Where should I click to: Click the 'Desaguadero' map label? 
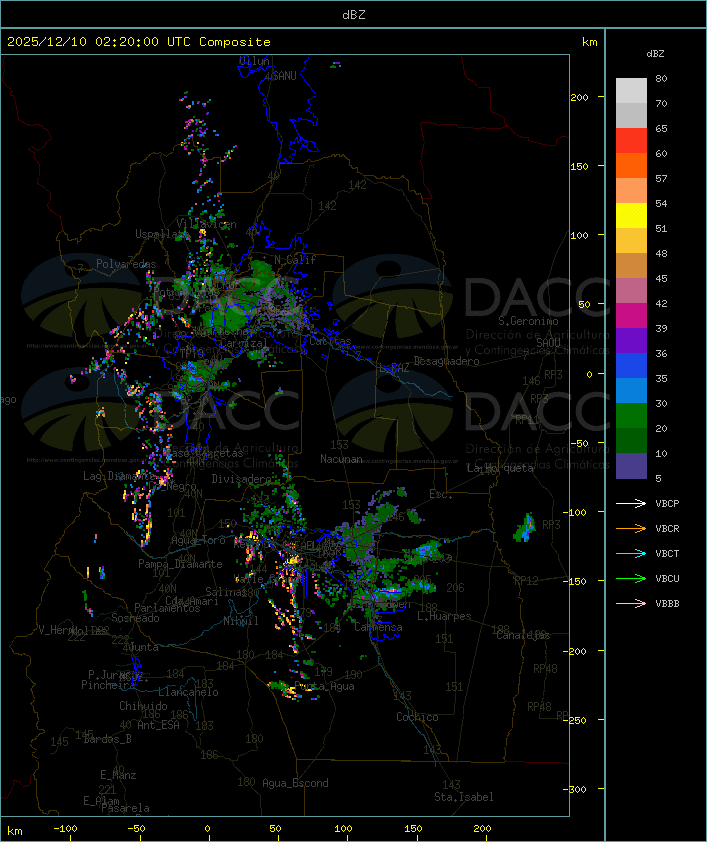pyautogui.click(x=446, y=361)
